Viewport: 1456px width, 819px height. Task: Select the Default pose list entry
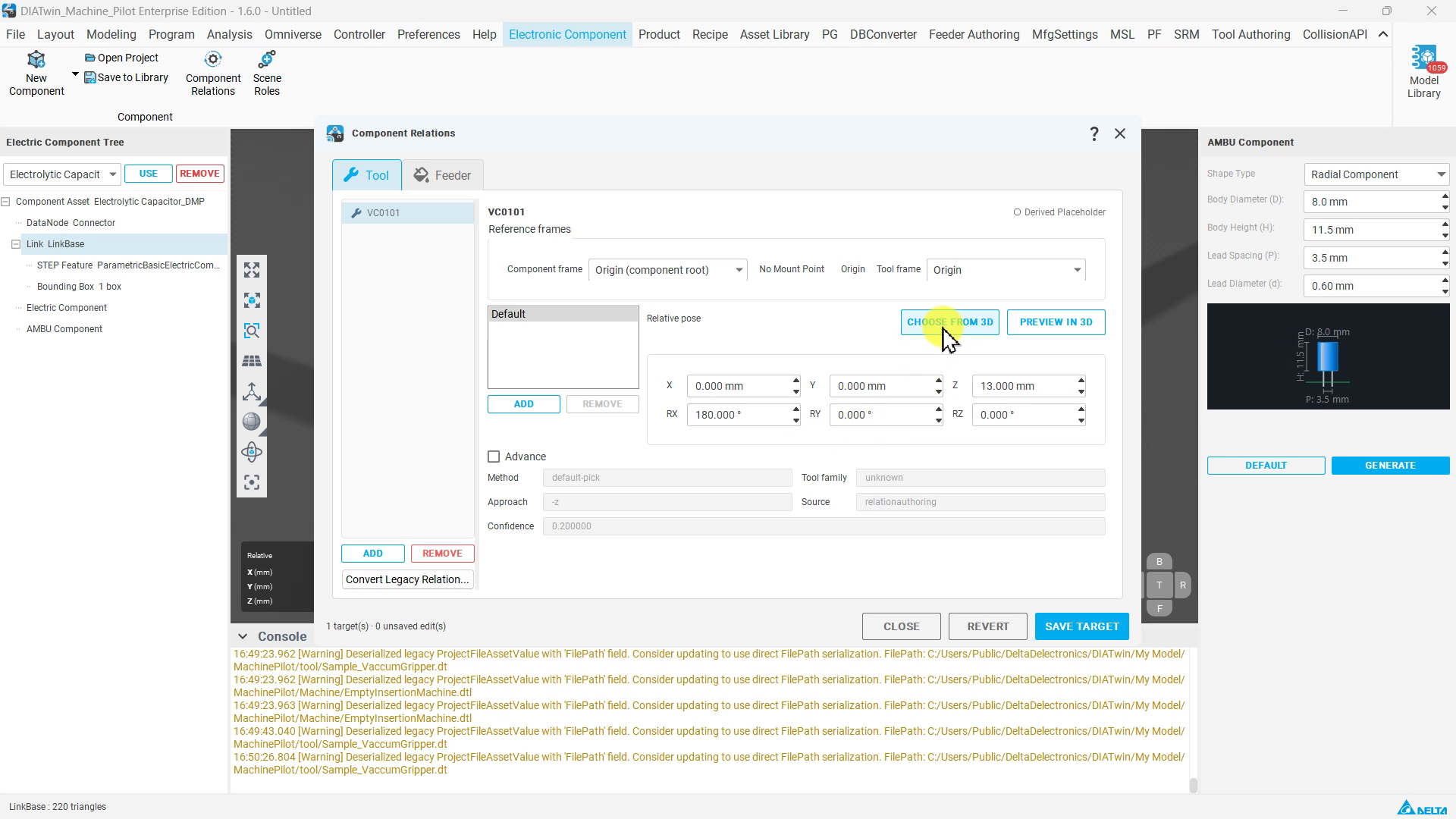pos(563,314)
